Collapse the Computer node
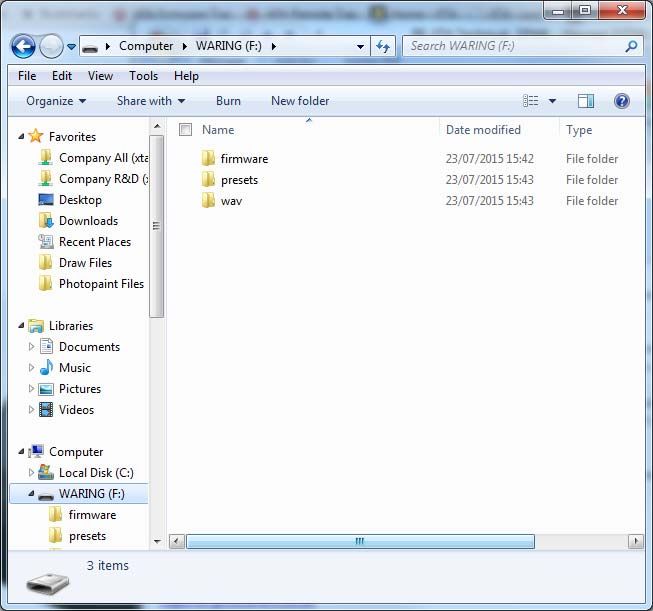This screenshot has height=611, width=653. 21,451
